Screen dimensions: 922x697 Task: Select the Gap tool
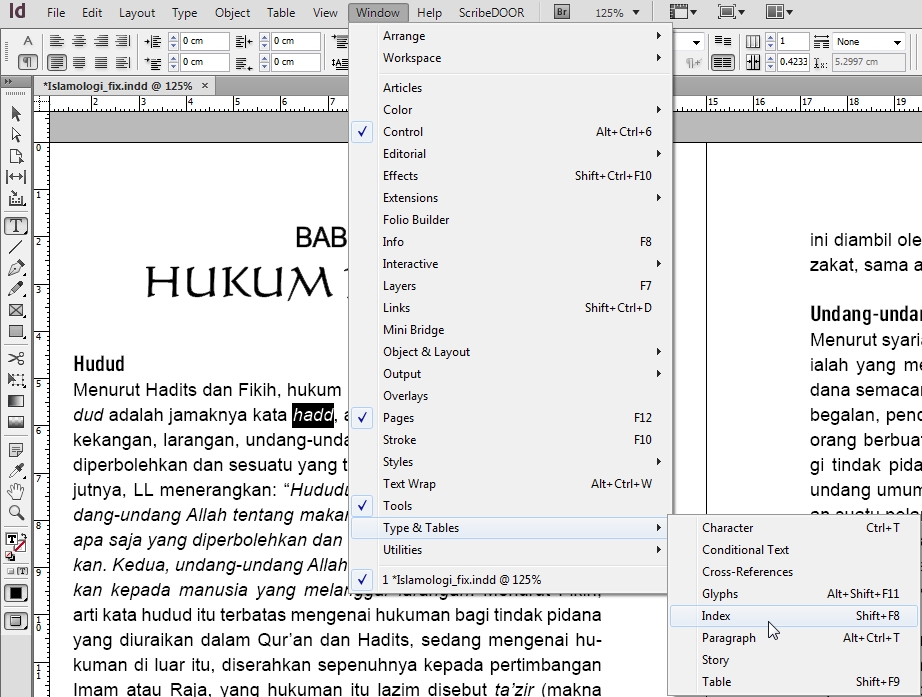(16, 177)
